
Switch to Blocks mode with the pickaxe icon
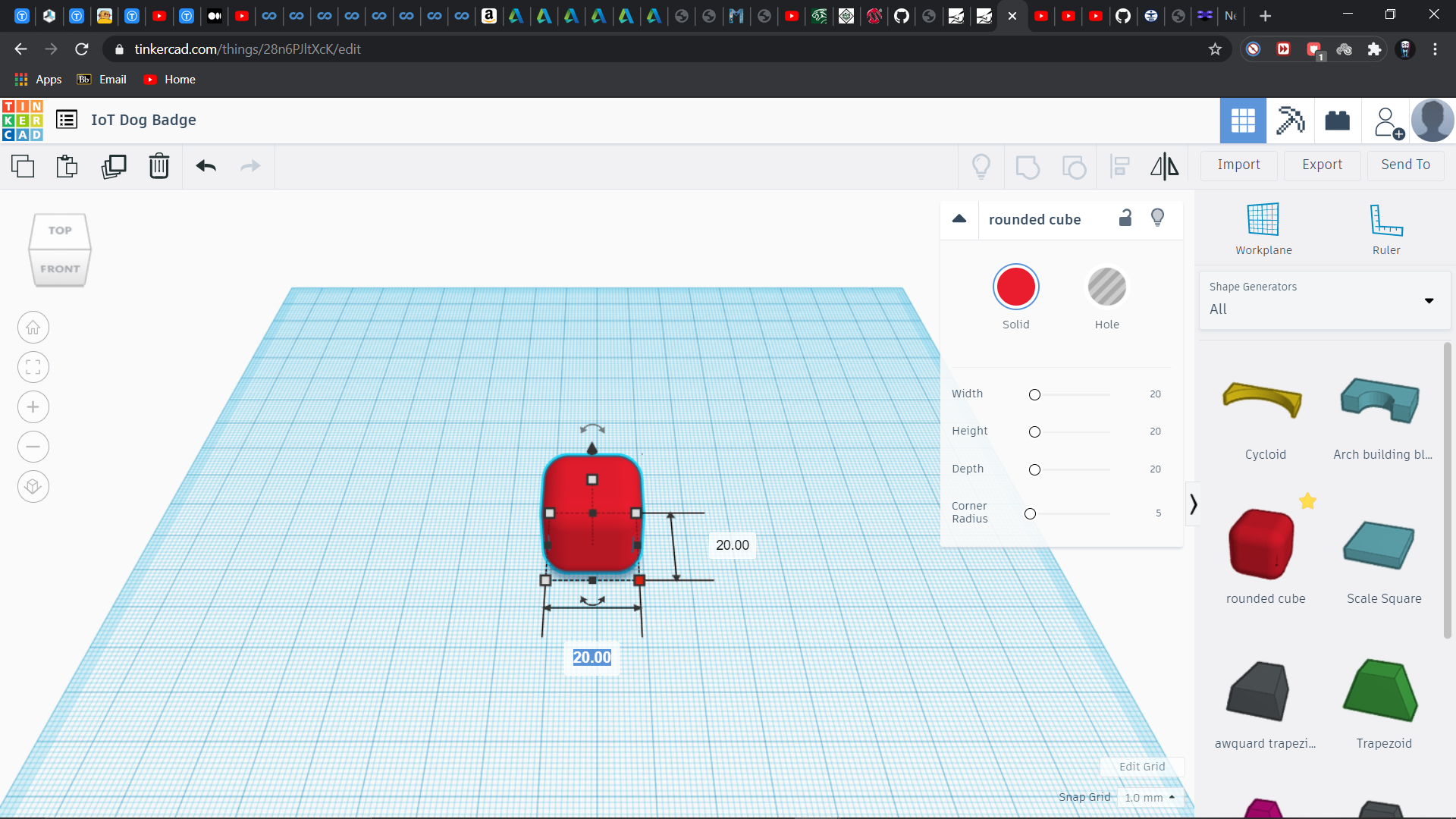(1290, 121)
